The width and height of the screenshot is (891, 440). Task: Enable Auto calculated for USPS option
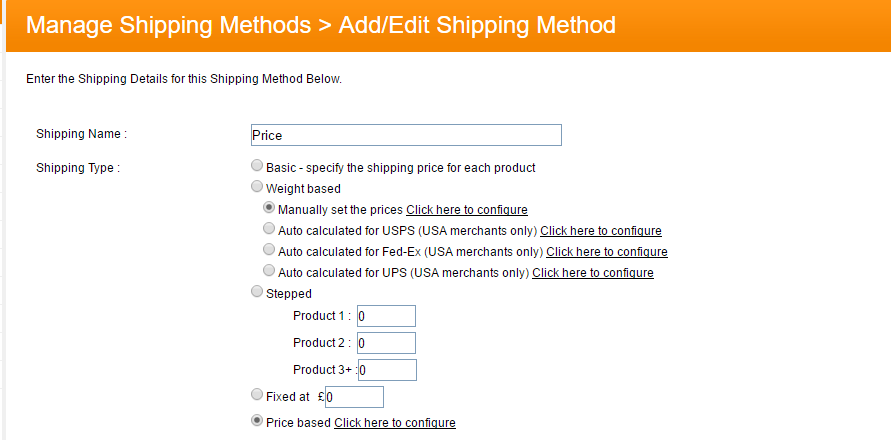point(269,229)
